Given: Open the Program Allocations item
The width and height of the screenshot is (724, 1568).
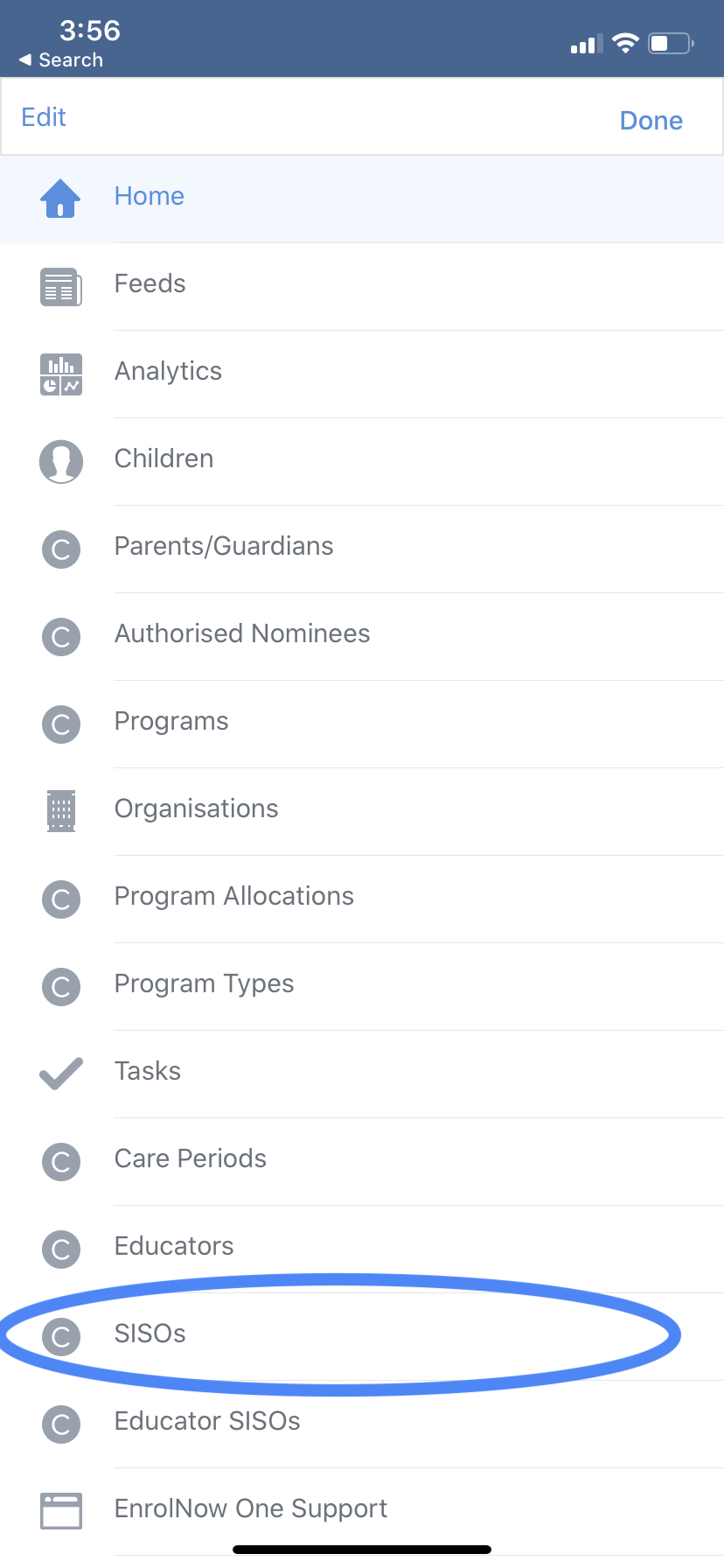Looking at the screenshot, I should point(234,896).
